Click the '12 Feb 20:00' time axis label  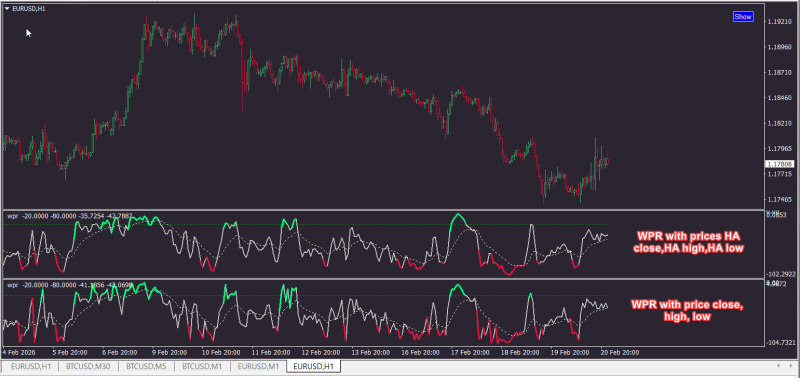click(321, 352)
